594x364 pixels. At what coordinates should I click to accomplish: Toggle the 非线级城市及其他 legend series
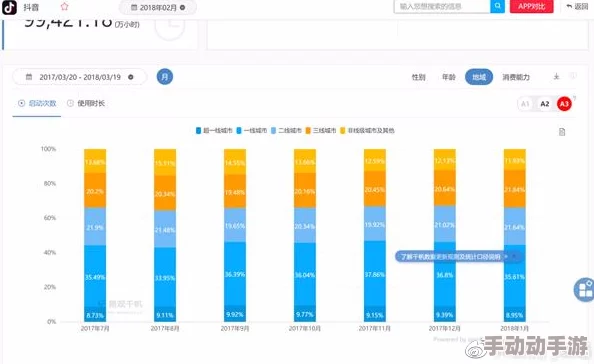tap(367, 131)
